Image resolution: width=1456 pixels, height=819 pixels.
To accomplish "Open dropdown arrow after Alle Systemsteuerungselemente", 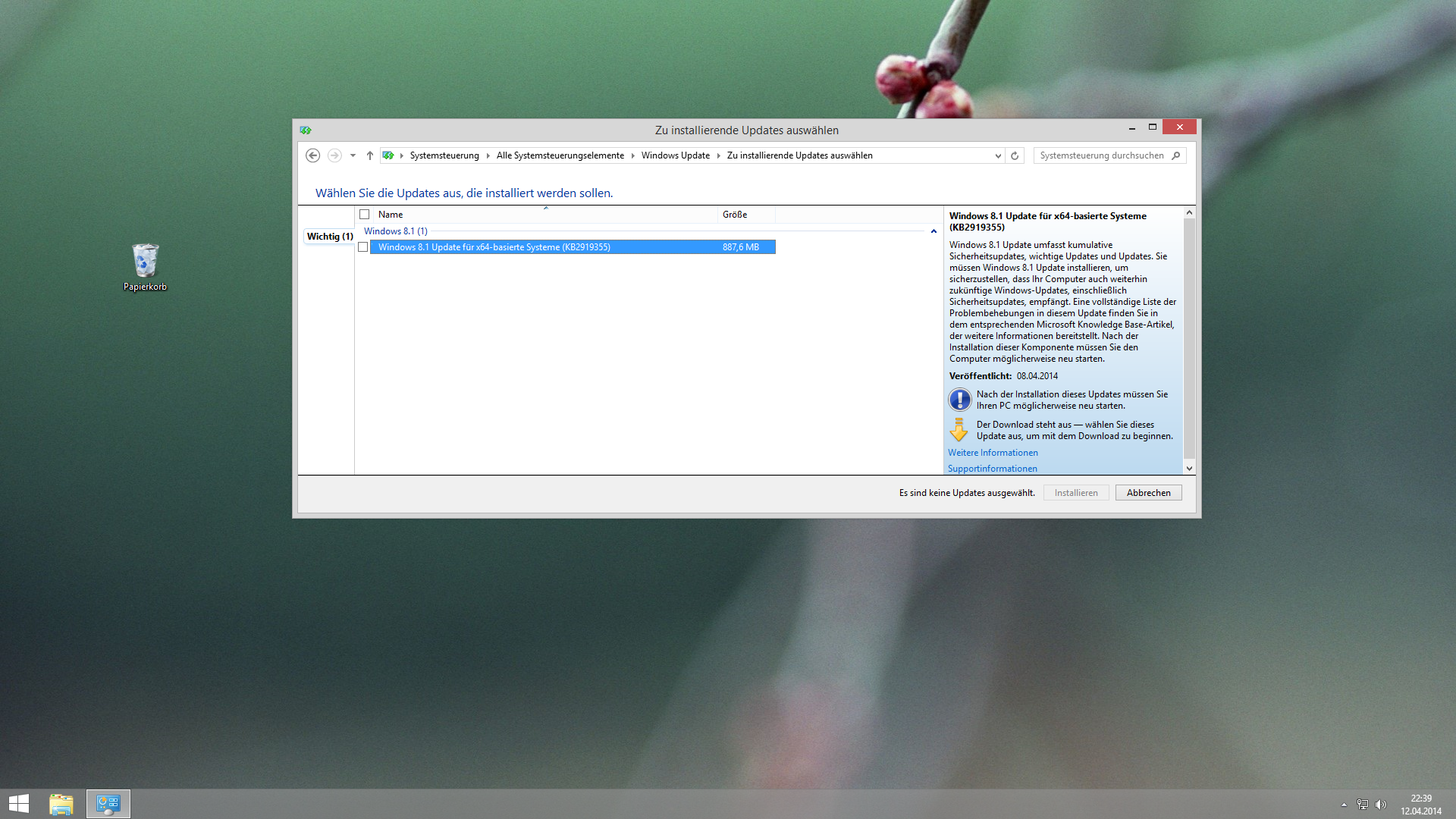I will tap(633, 155).
